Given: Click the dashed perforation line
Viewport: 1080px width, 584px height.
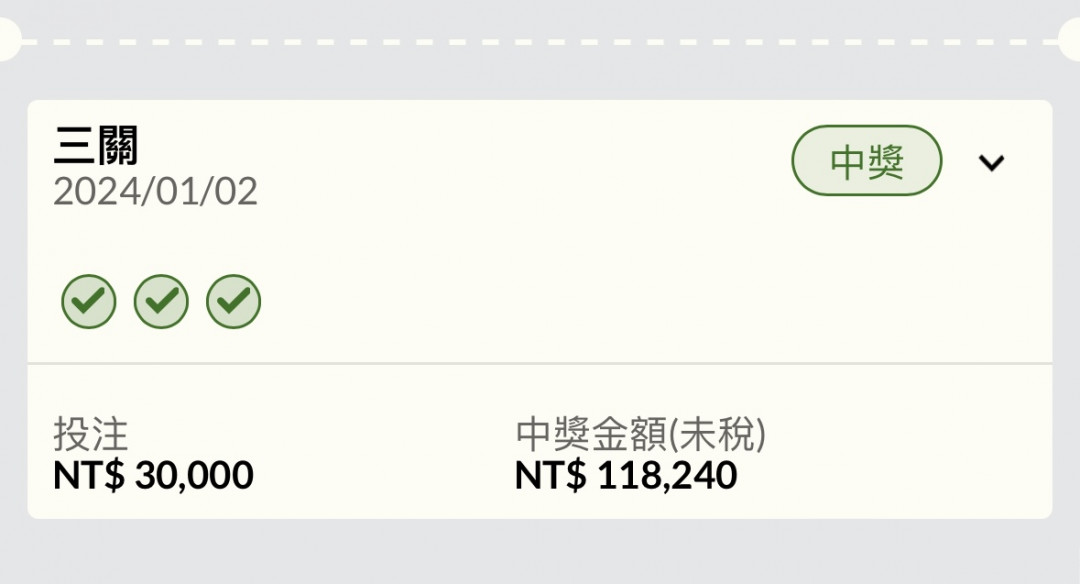Looking at the screenshot, I should (x=540, y=42).
